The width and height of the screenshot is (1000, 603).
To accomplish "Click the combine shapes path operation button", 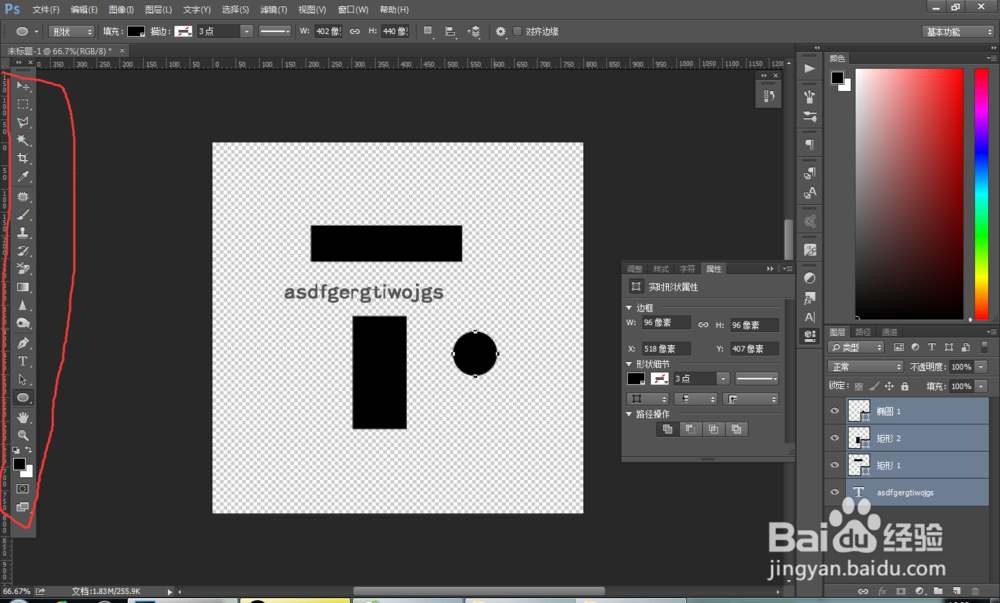I will coord(667,429).
